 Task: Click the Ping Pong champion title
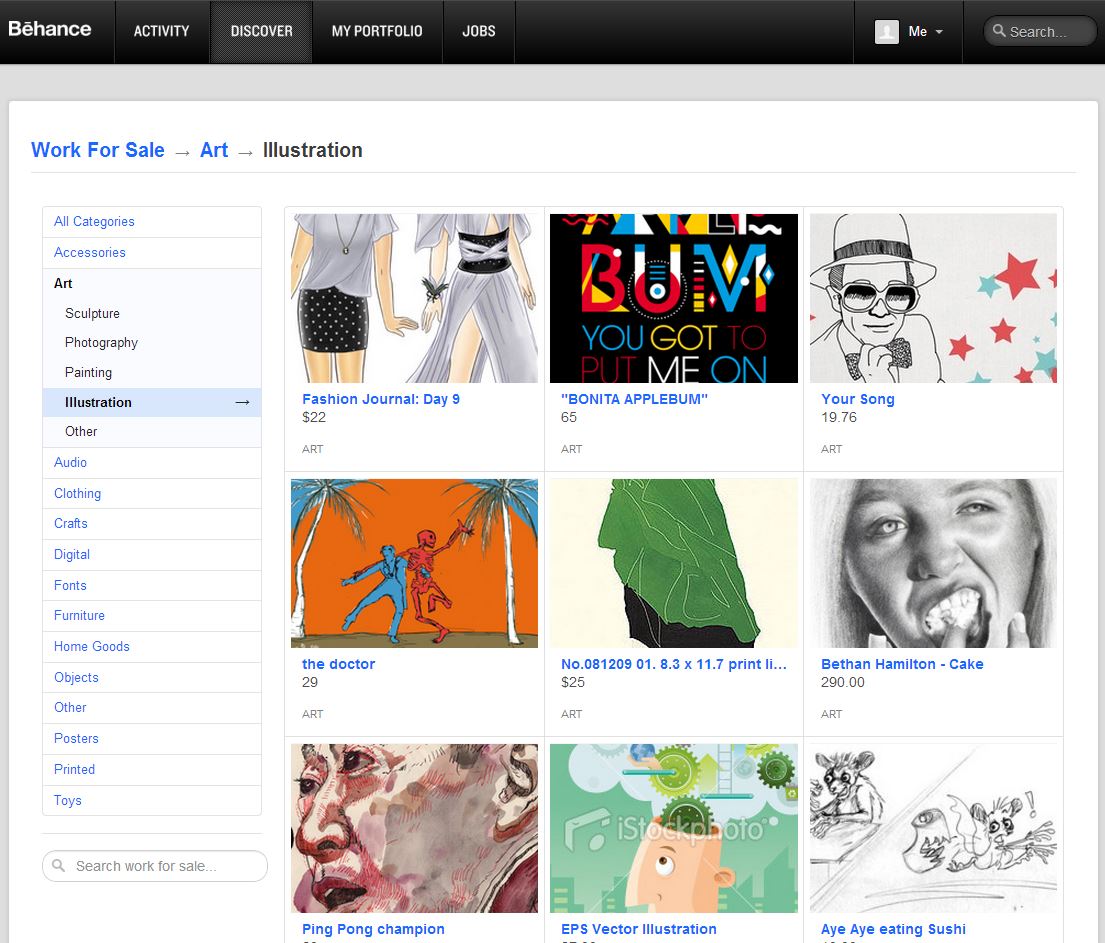point(373,929)
